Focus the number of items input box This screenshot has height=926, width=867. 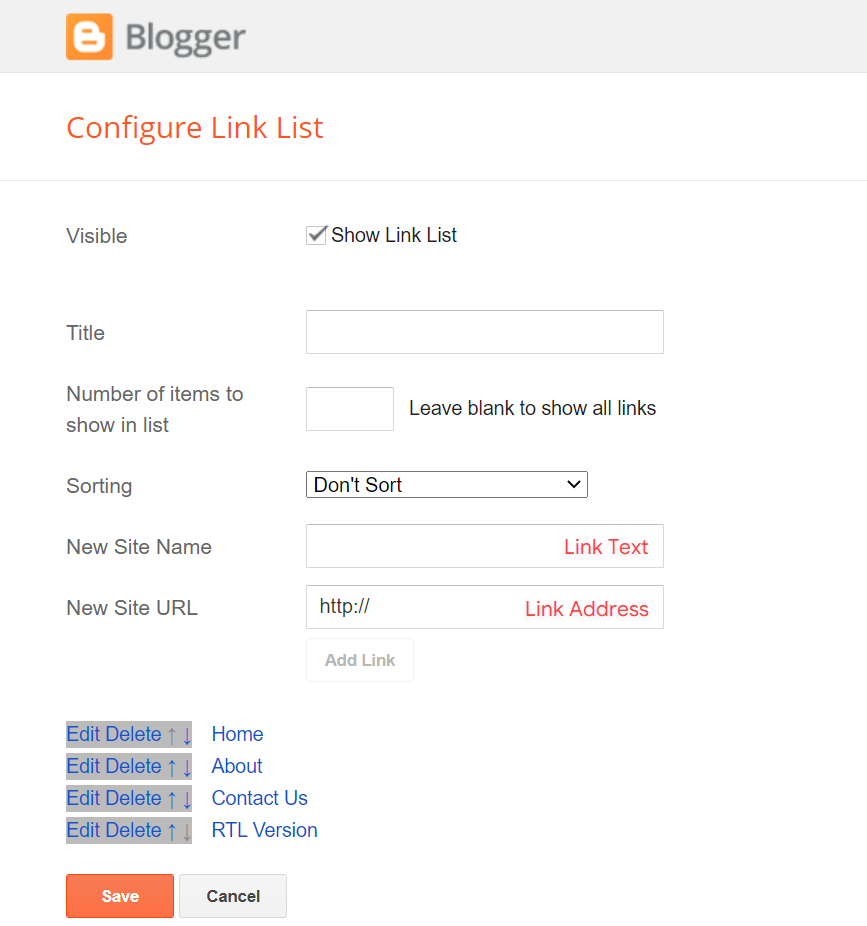pyautogui.click(x=350, y=409)
